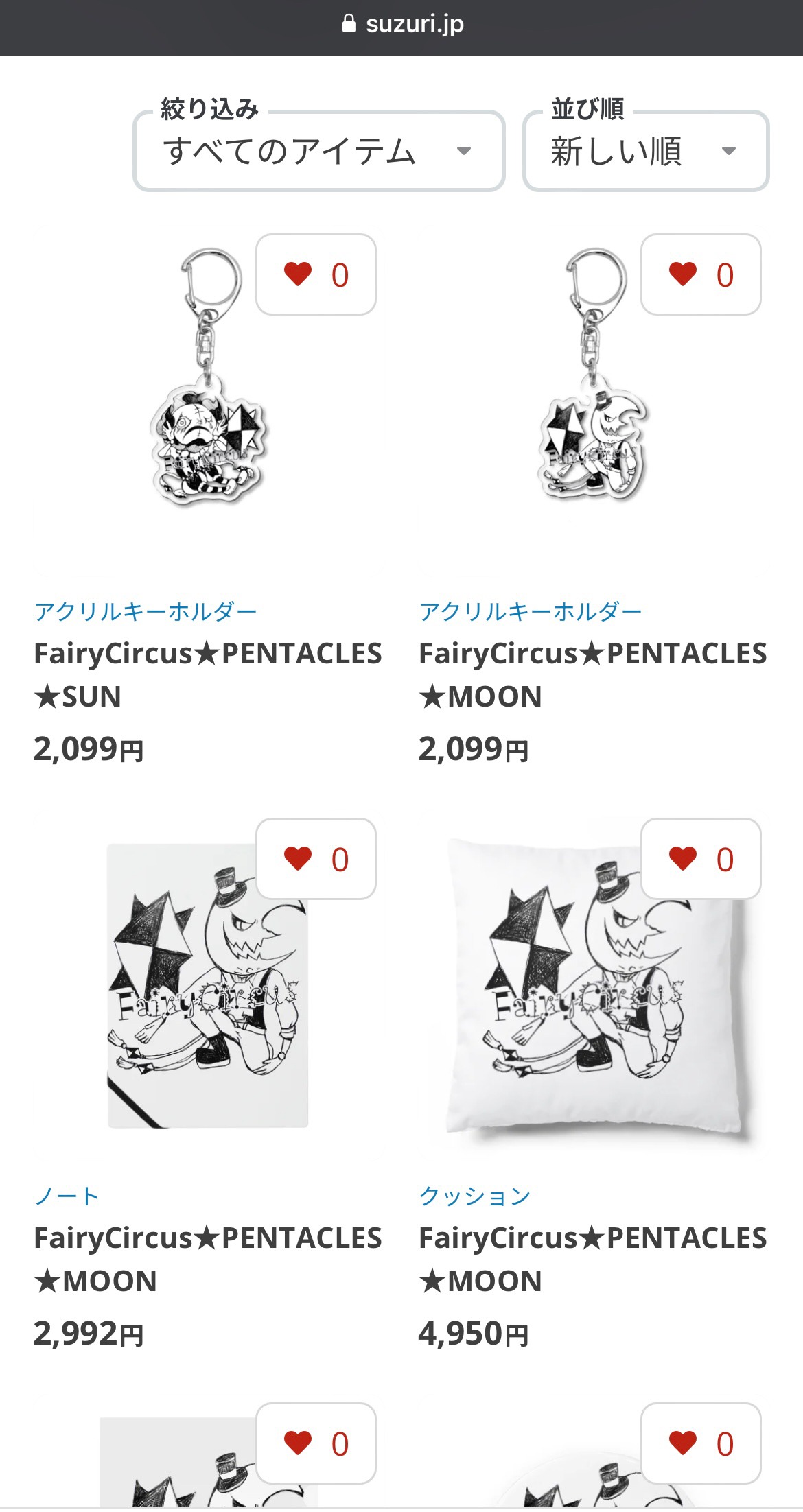This screenshot has width=803, height=1512.
Task: Tap heart on bottom-left partially visible product
Action: pyautogui.click(x=316, y=1443)
